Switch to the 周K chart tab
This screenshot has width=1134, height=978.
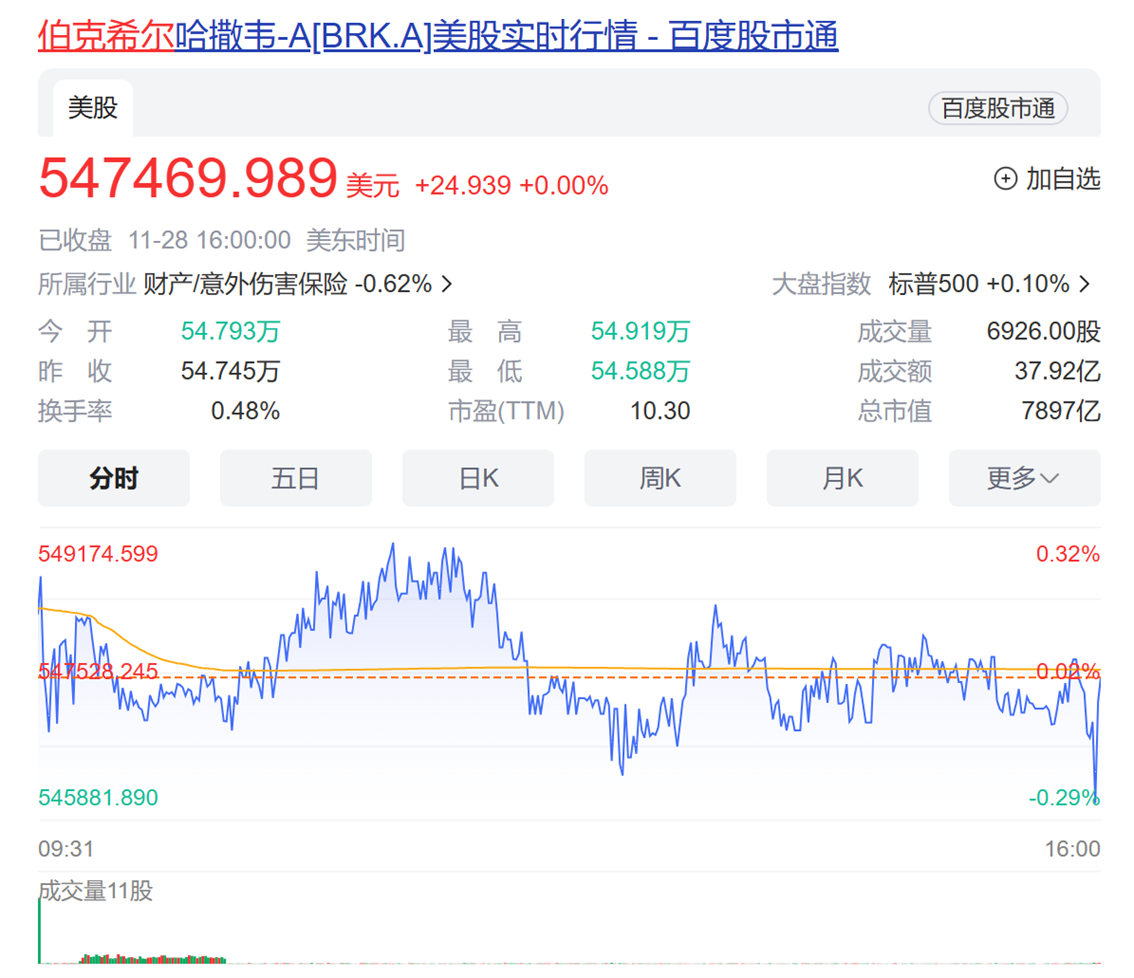click(x=660, y=478)
